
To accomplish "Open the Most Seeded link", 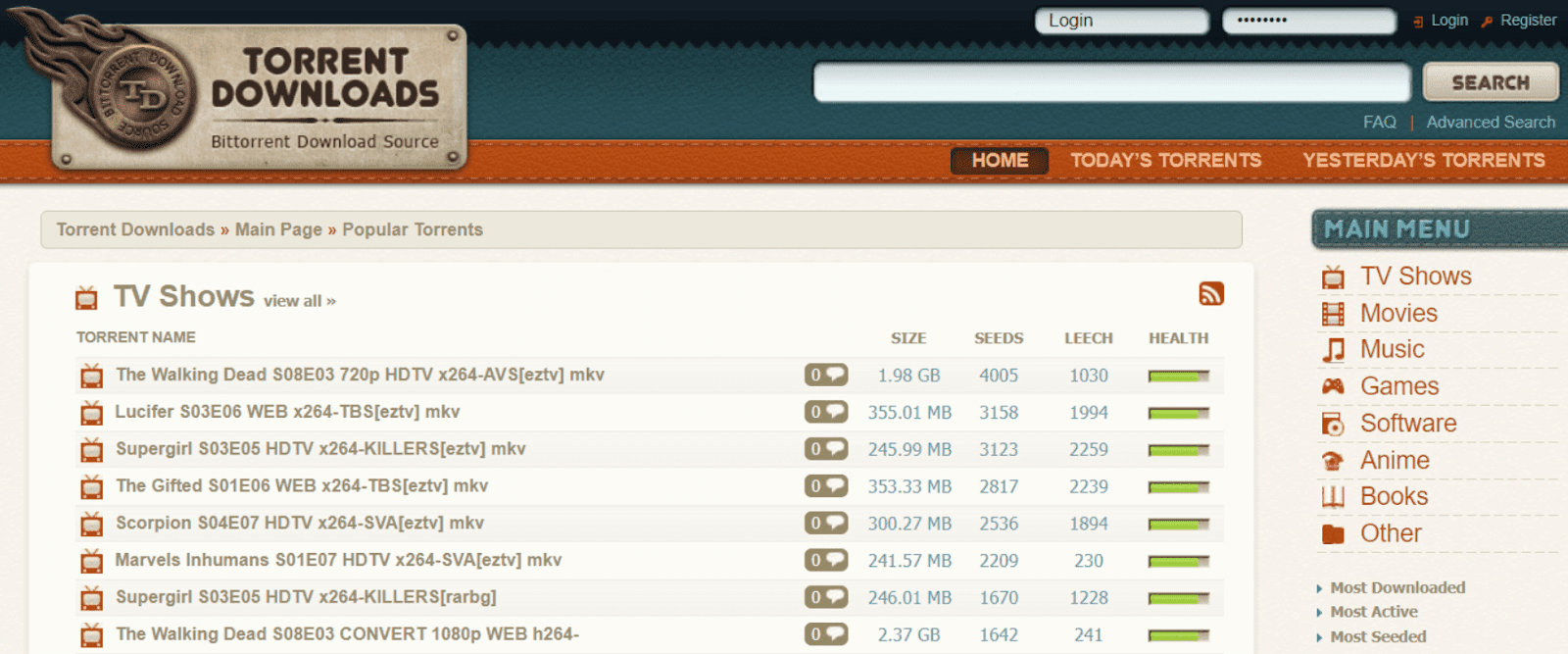I will point(1378,637).
